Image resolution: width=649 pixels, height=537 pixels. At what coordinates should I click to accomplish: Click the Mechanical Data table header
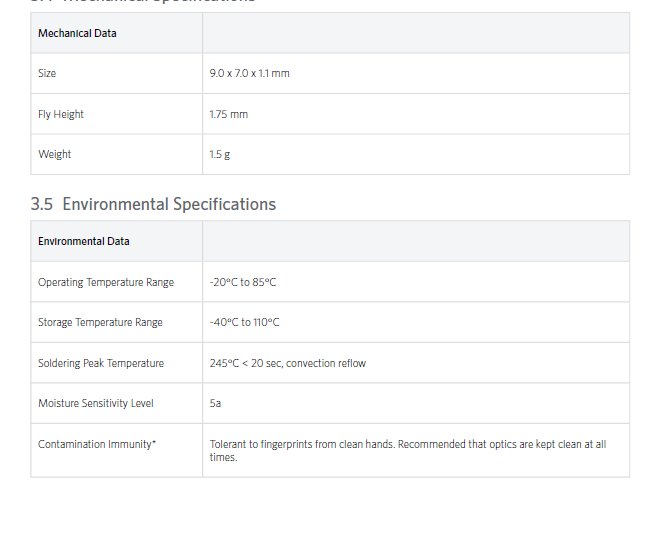(x=77, y=34)
